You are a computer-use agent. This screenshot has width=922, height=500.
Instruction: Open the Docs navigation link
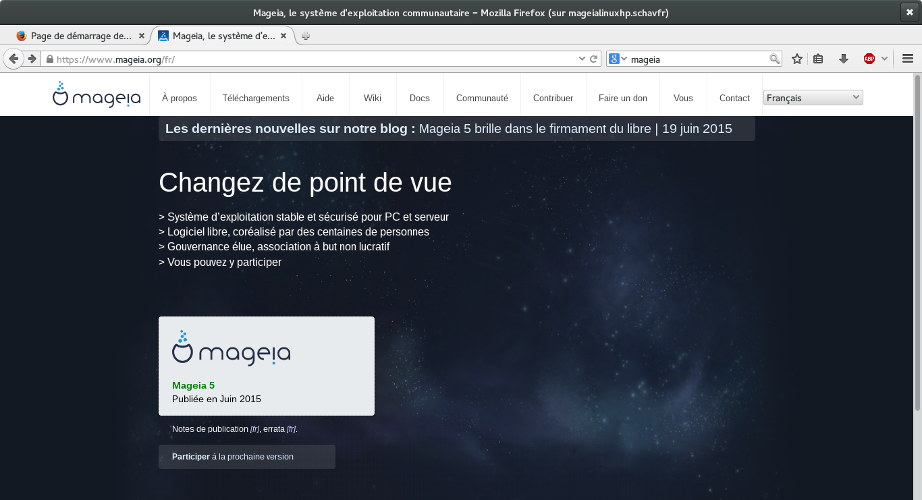419,98
